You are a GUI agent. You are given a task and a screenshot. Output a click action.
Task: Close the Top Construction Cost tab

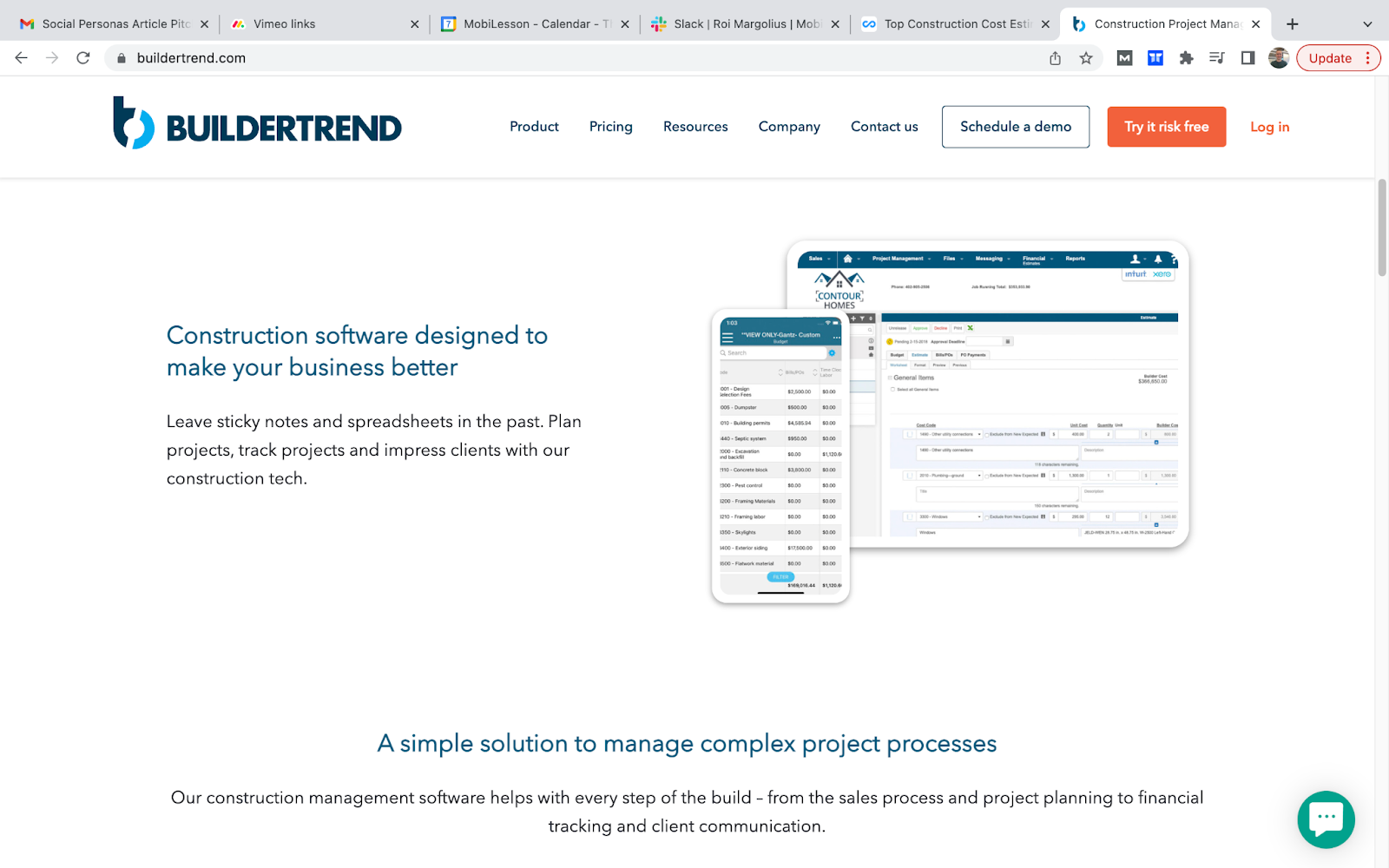(1045, 24)
